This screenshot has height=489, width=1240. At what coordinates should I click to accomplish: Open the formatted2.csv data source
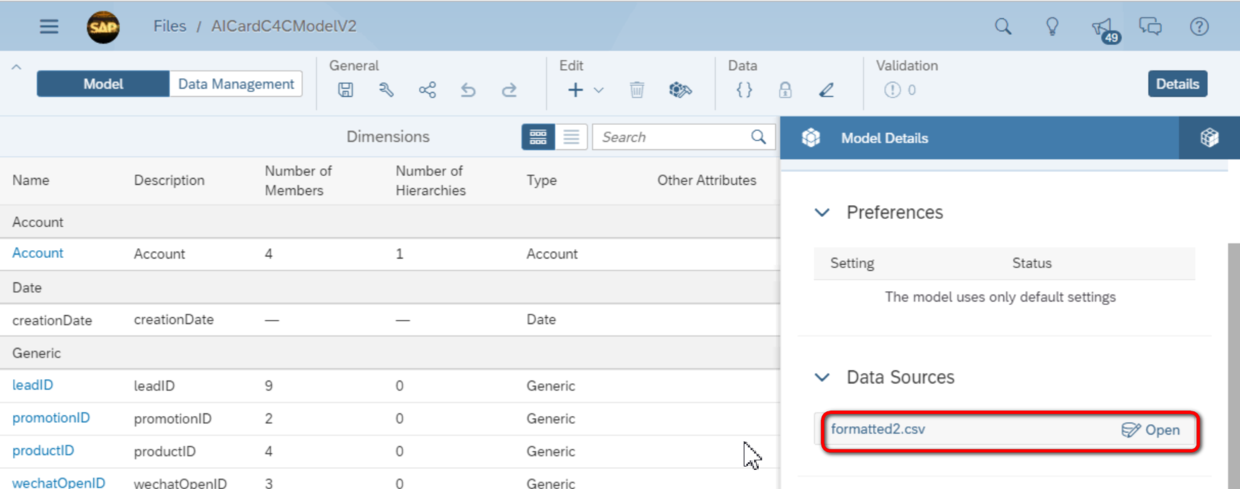click(x=1150, y=430)
